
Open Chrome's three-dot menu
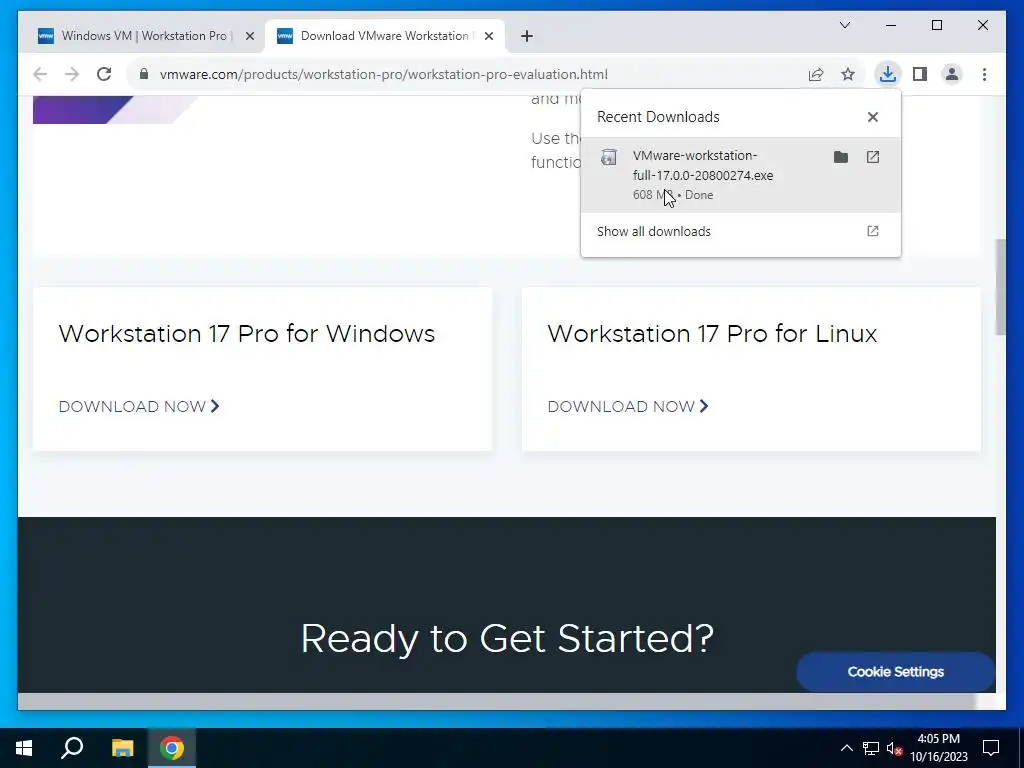(x=984, y=74)
